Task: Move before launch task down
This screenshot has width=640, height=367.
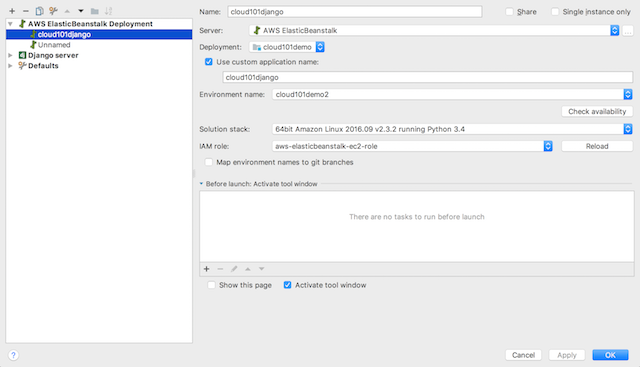Action: [262, 269]
